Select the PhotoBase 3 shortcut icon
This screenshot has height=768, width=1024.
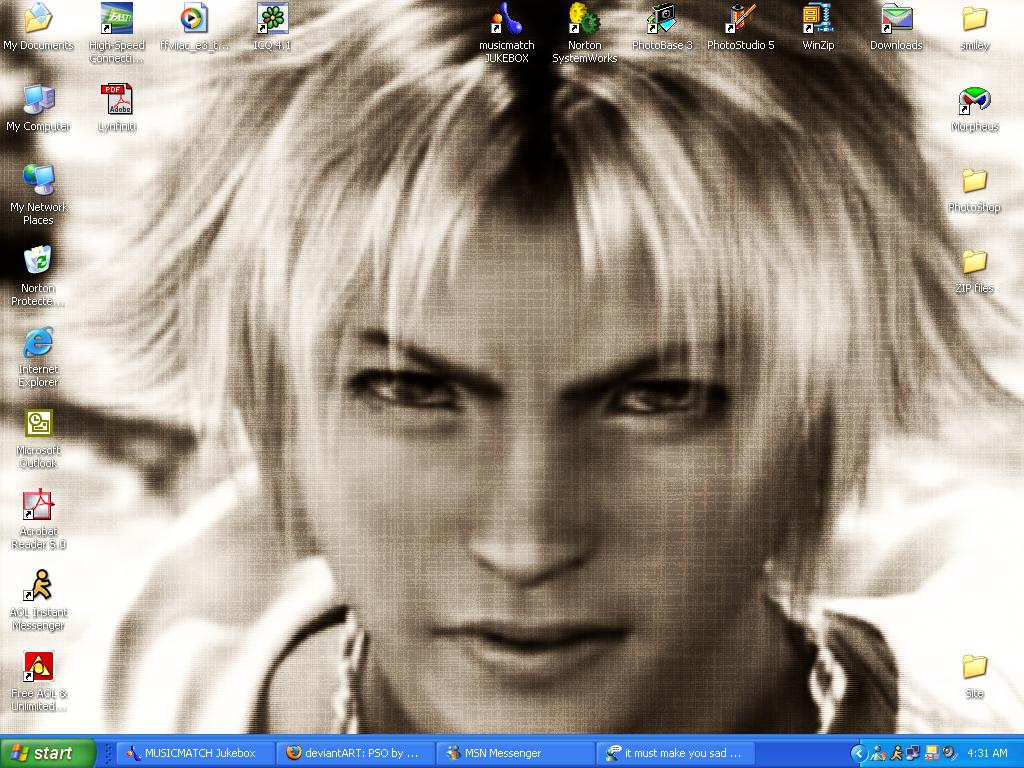pyautogui.click(x=662, y=18)
